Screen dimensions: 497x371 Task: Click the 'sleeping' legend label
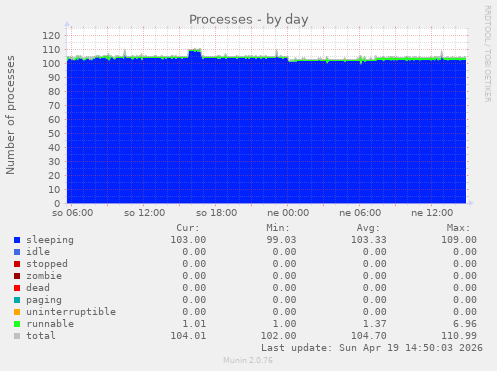click(x=50, y=240)
